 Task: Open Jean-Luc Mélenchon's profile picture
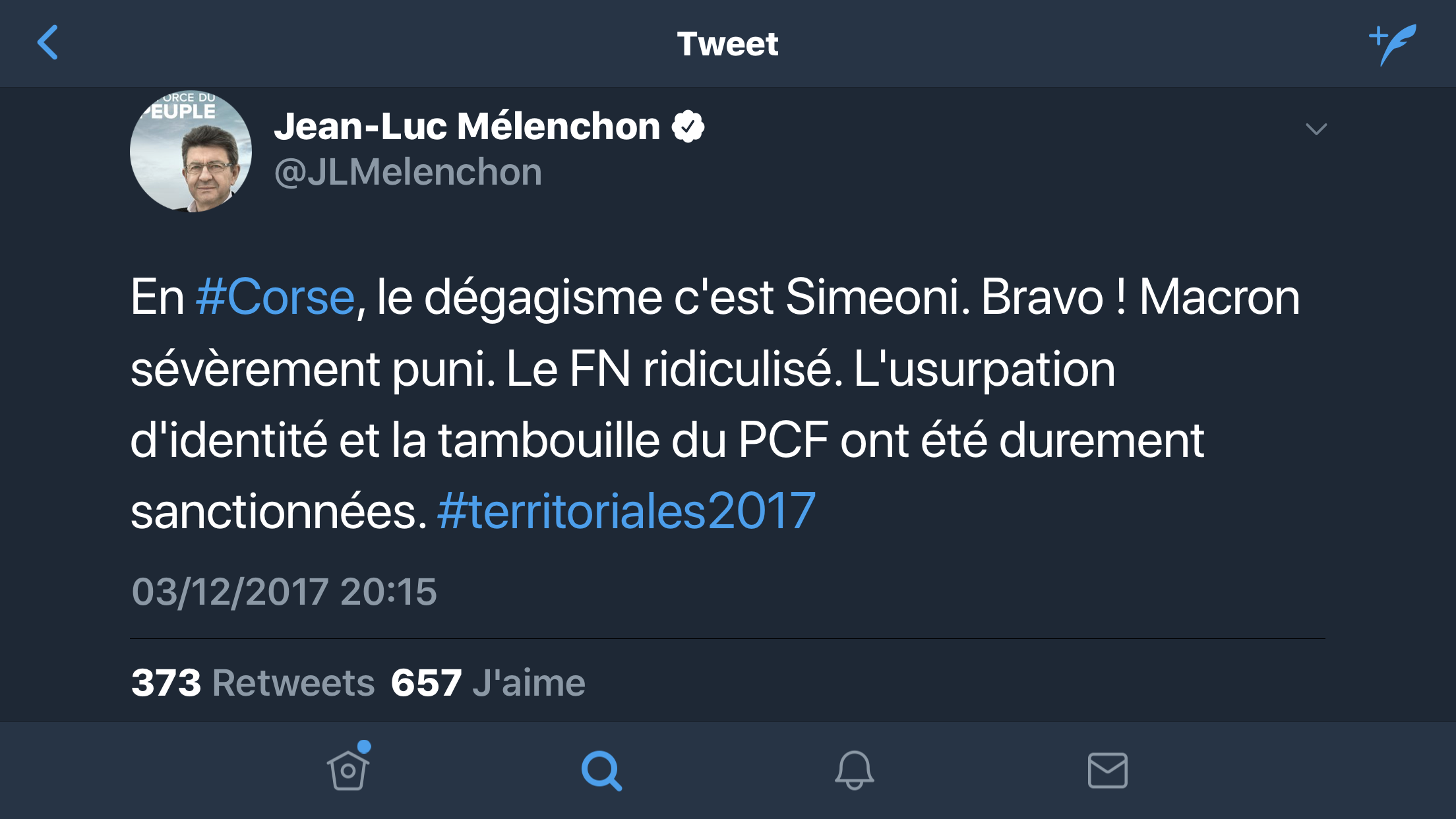click(191, 151)
